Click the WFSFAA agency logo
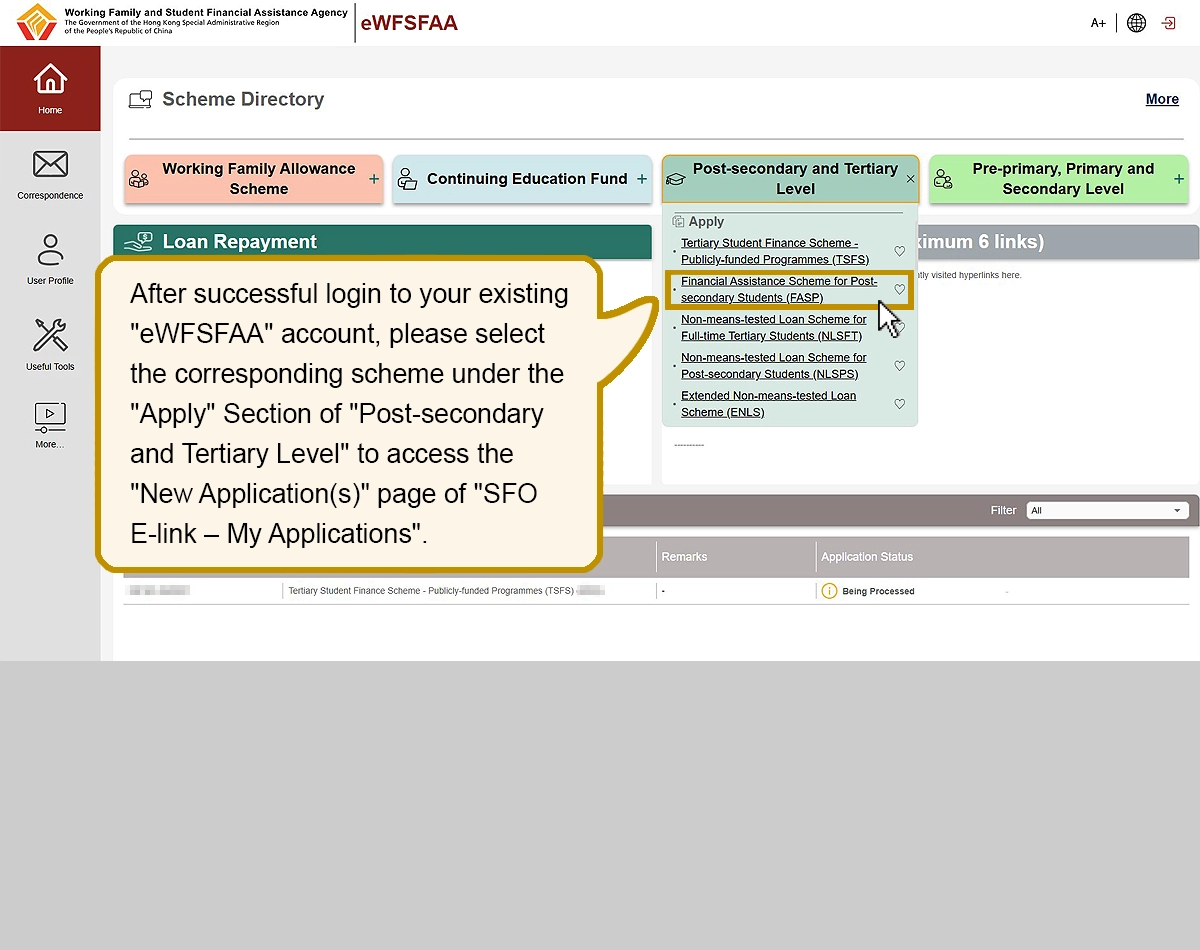 pyautogui.click(x=37, y=22)
